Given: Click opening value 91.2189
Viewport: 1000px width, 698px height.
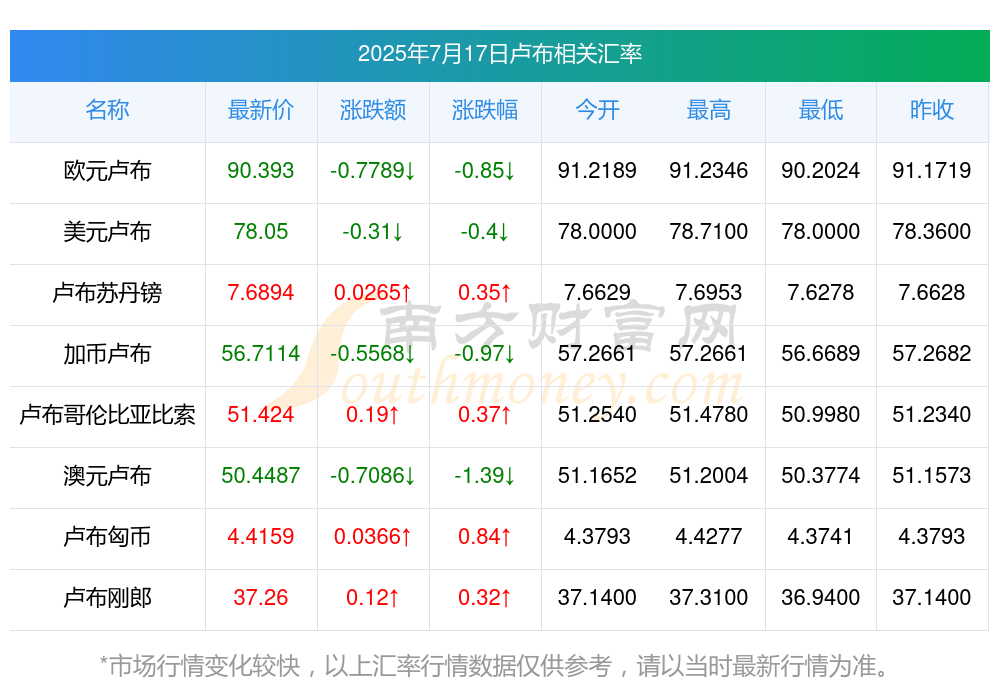Looking at the screenshot, I should (597, 170).
